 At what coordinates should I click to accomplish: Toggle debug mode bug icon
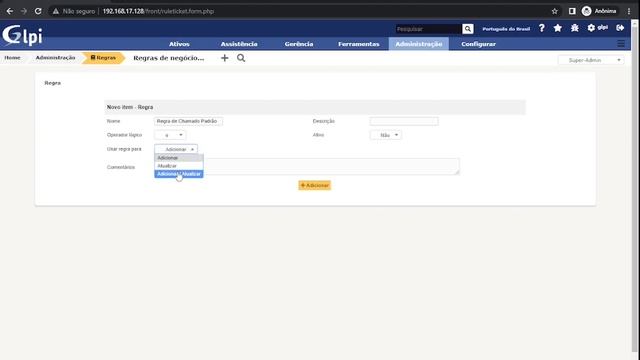[575, 28]
